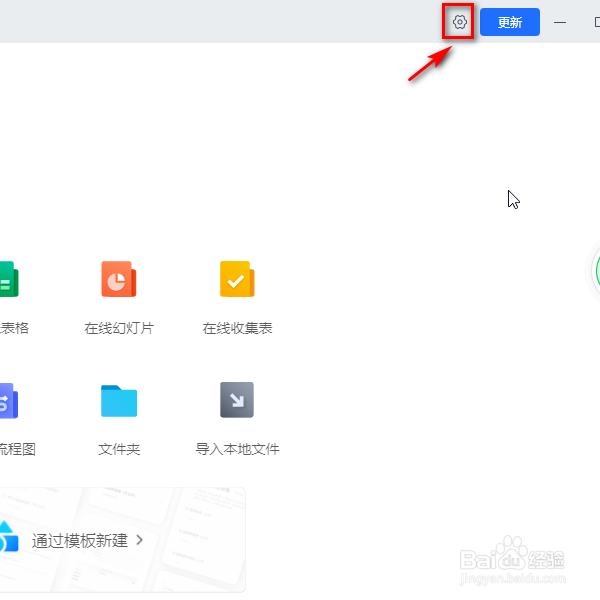
Task: Click the 导入本地文件 label text
Action: click(237, 449)
